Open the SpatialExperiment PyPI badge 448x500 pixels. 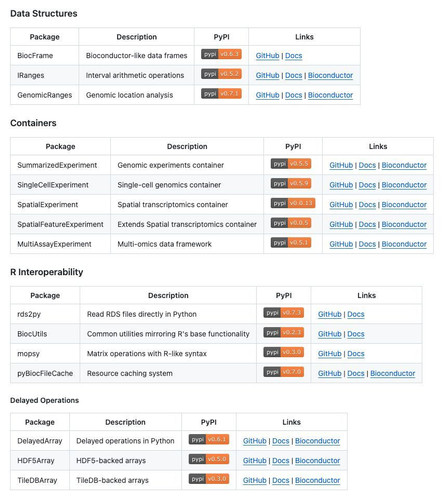293,203
